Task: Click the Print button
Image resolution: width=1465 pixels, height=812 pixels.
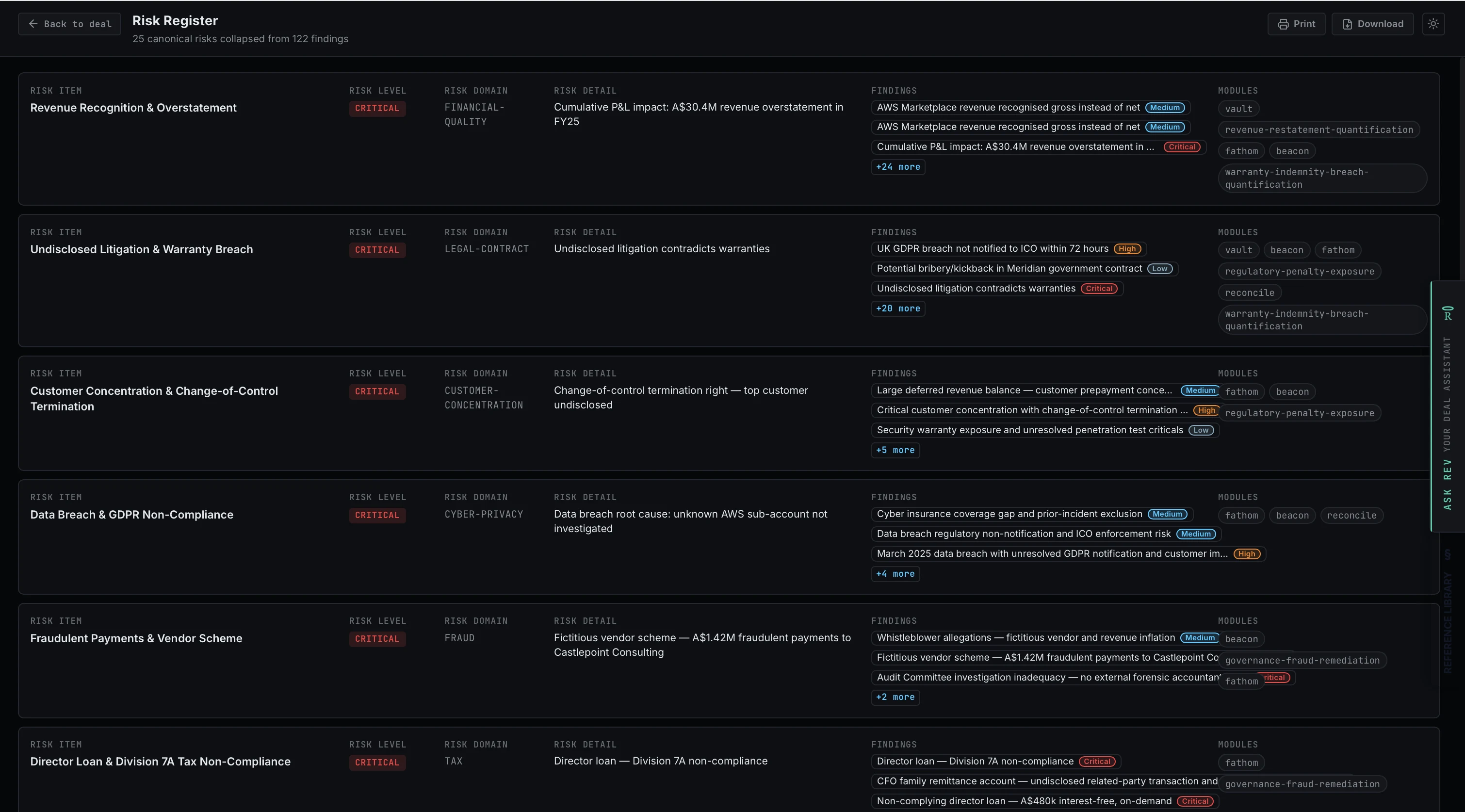Action: coord(1296,24)
